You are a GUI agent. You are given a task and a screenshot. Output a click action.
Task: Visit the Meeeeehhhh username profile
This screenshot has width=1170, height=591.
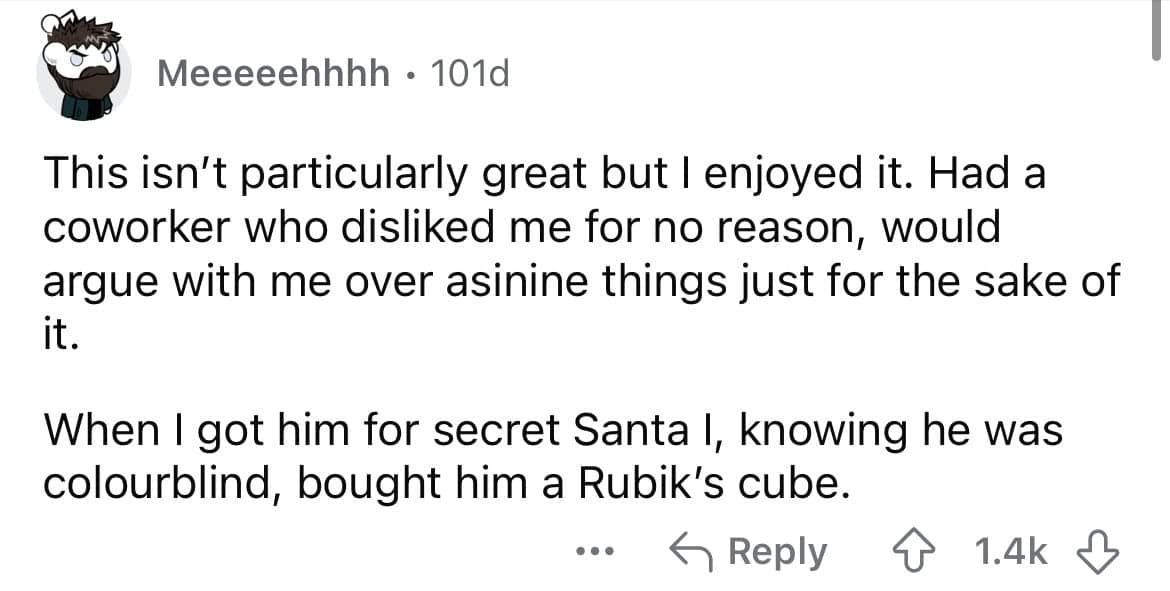coord(274,74)
